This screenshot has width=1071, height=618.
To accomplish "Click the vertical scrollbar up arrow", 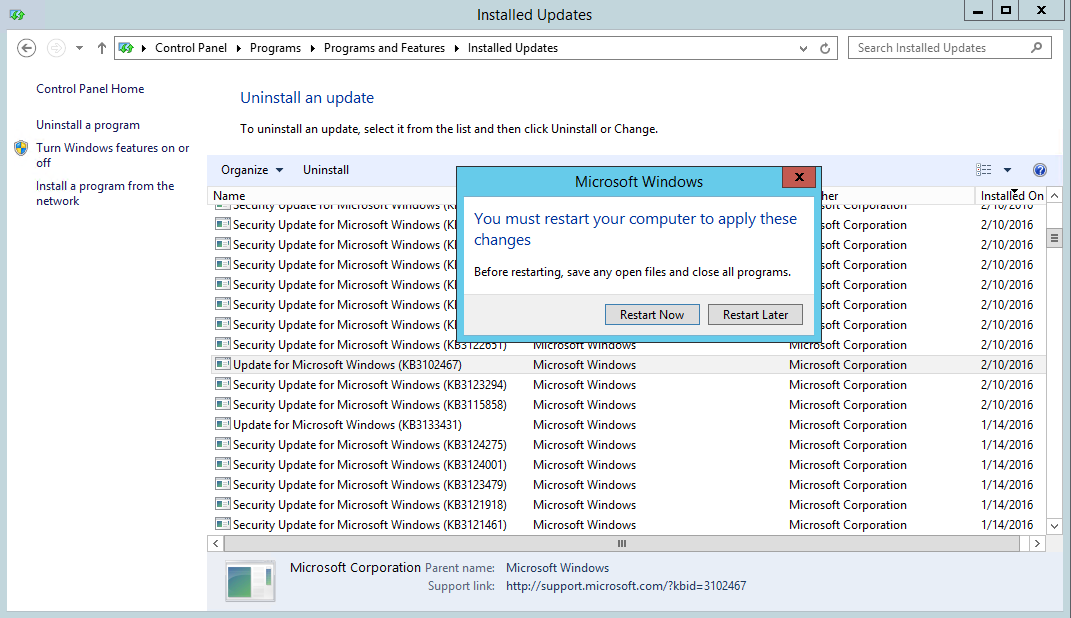I will tap(1054, 196).
